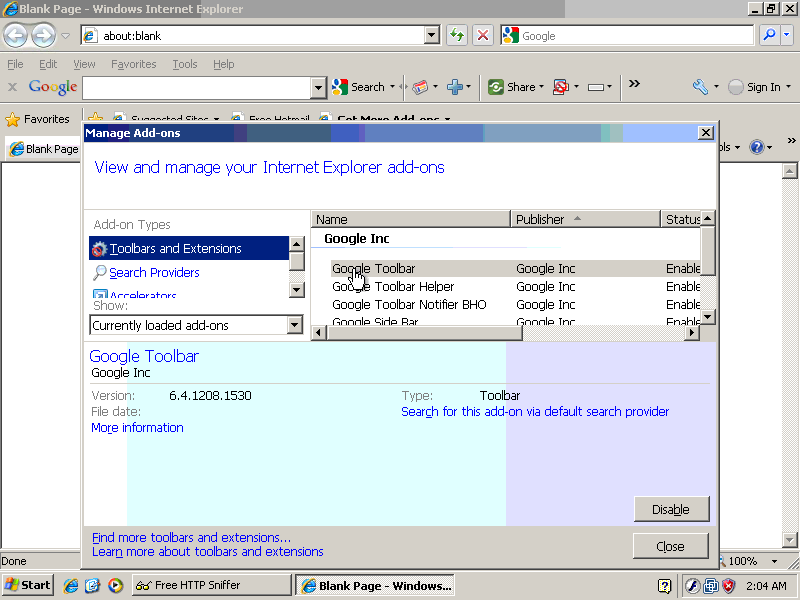The image size is (800, 600).
Task: Open Learn more about toolbars and extensions
Action: coord(208,552)
